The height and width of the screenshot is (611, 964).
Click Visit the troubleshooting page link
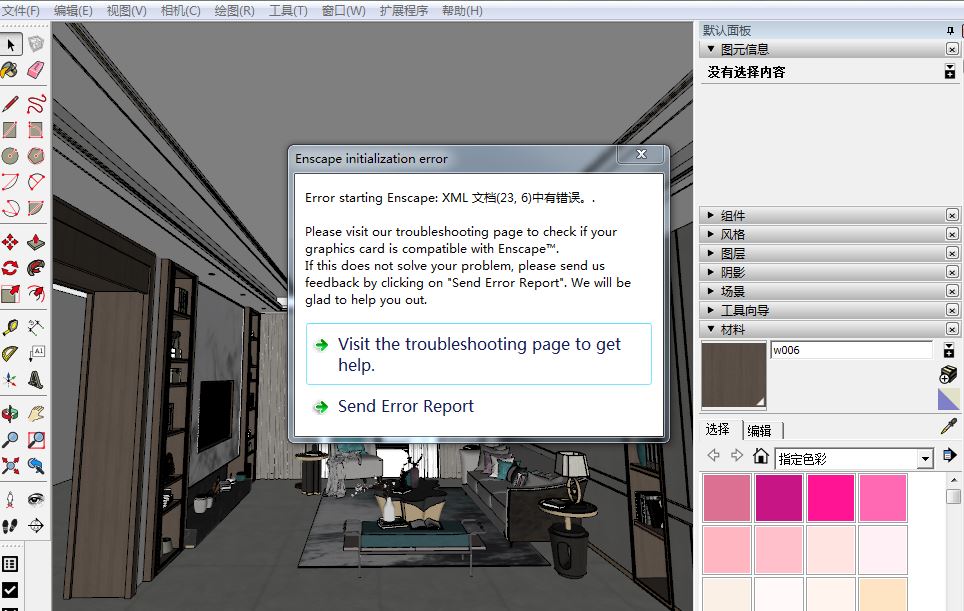(479, 354)
